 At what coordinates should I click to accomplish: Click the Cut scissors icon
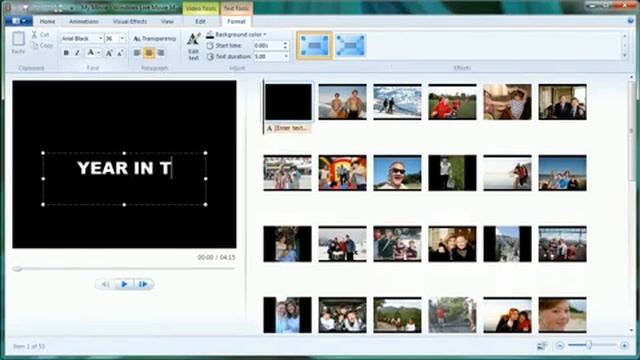click(35, 35)
